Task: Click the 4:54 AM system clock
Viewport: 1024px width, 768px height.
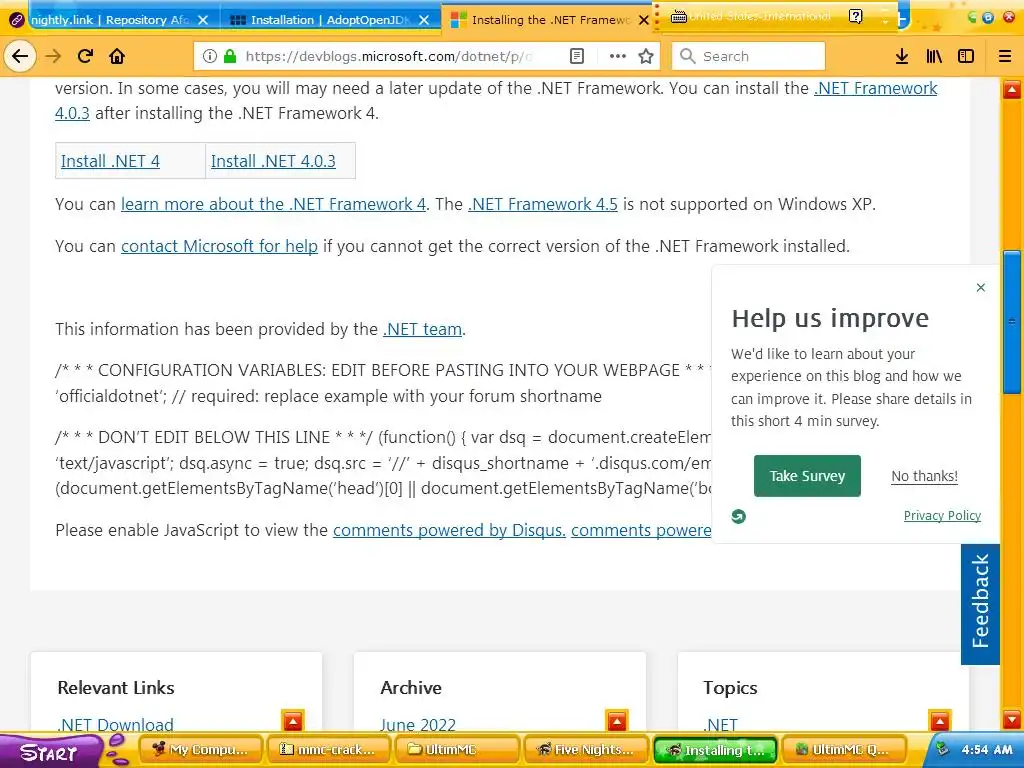Action: tap(986, 750)
